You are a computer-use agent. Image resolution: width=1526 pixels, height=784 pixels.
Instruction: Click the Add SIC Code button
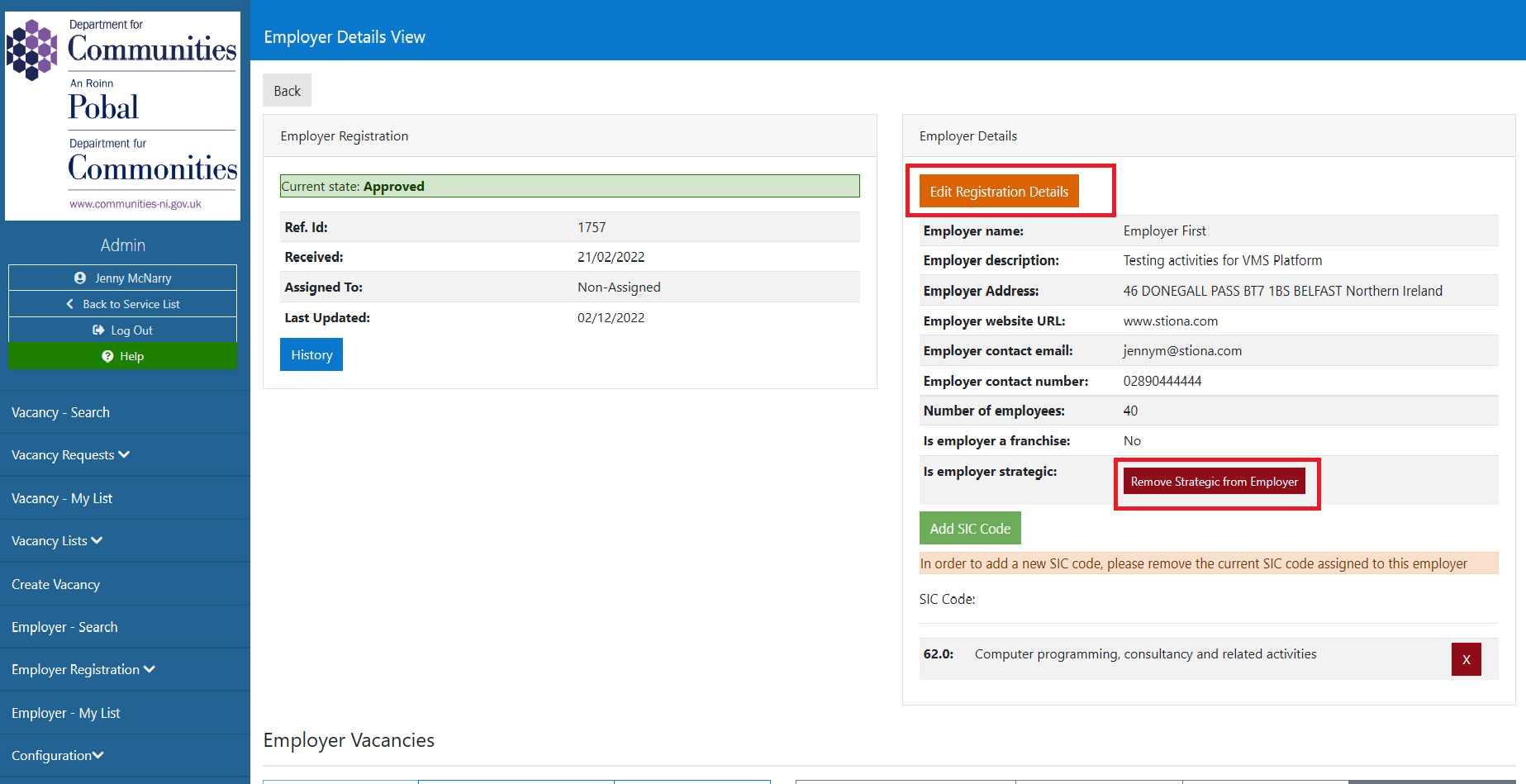[x=970, y=529]
